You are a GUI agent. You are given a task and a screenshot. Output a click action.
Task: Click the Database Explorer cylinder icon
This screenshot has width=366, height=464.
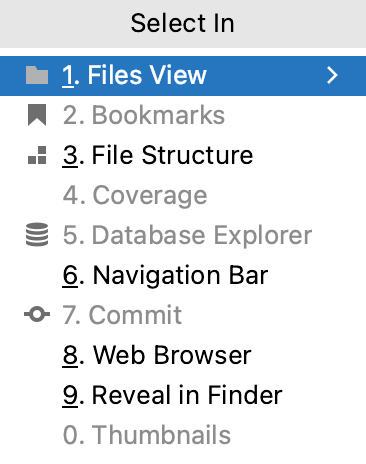click(37, 235)
